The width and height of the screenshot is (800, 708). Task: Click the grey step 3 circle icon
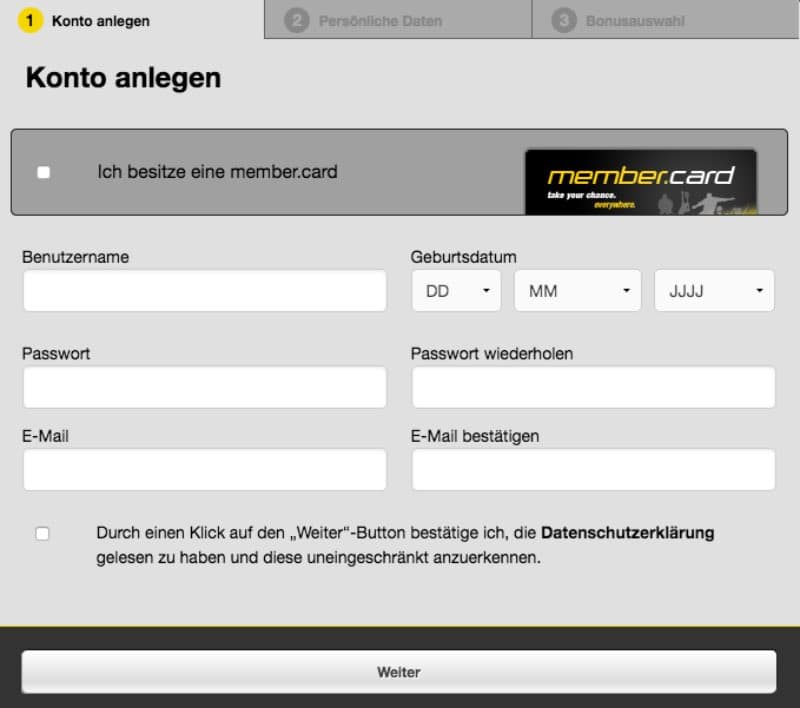564,21
